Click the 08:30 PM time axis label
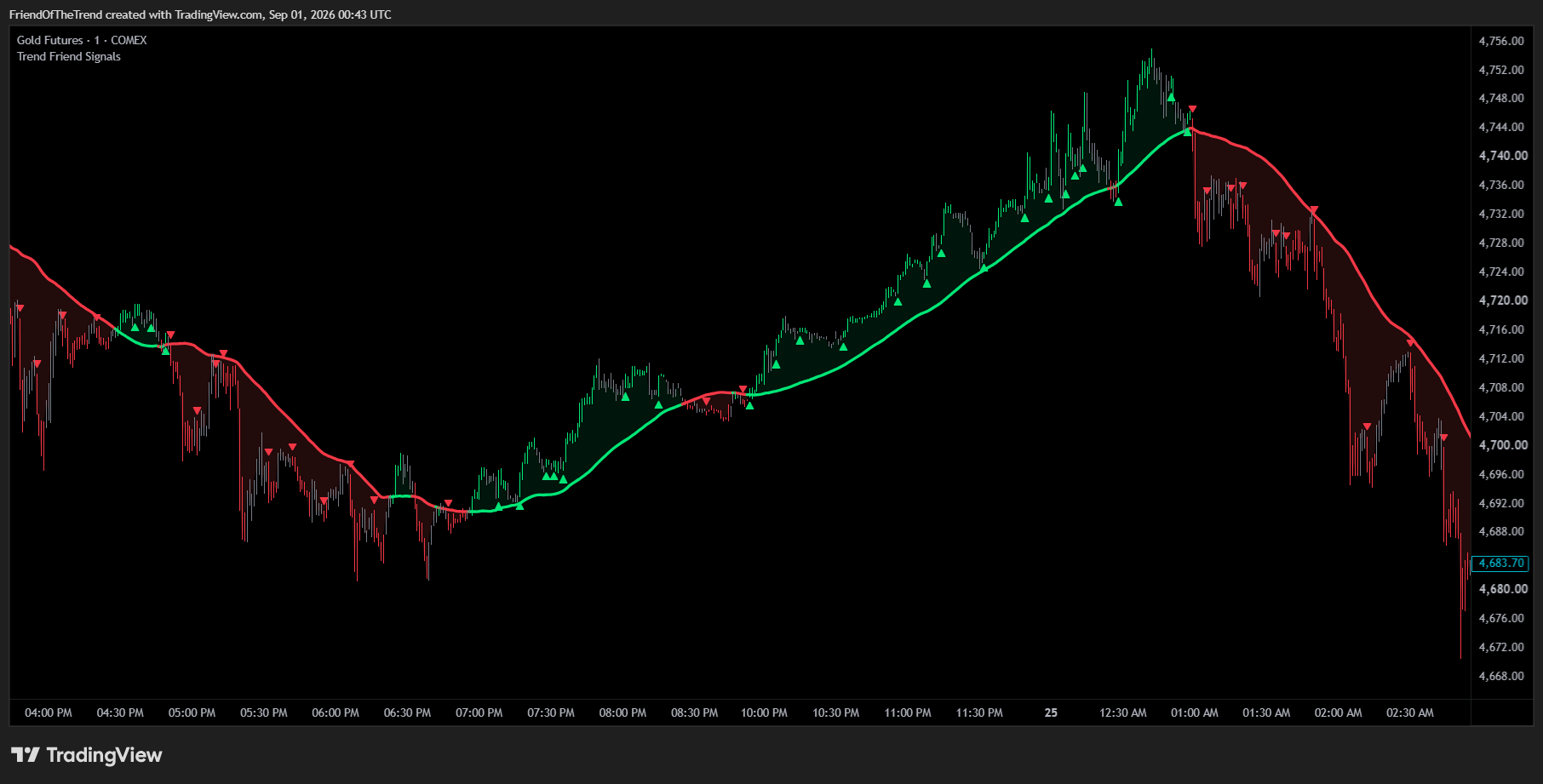The image size is (1543, 784). (695, 712)
